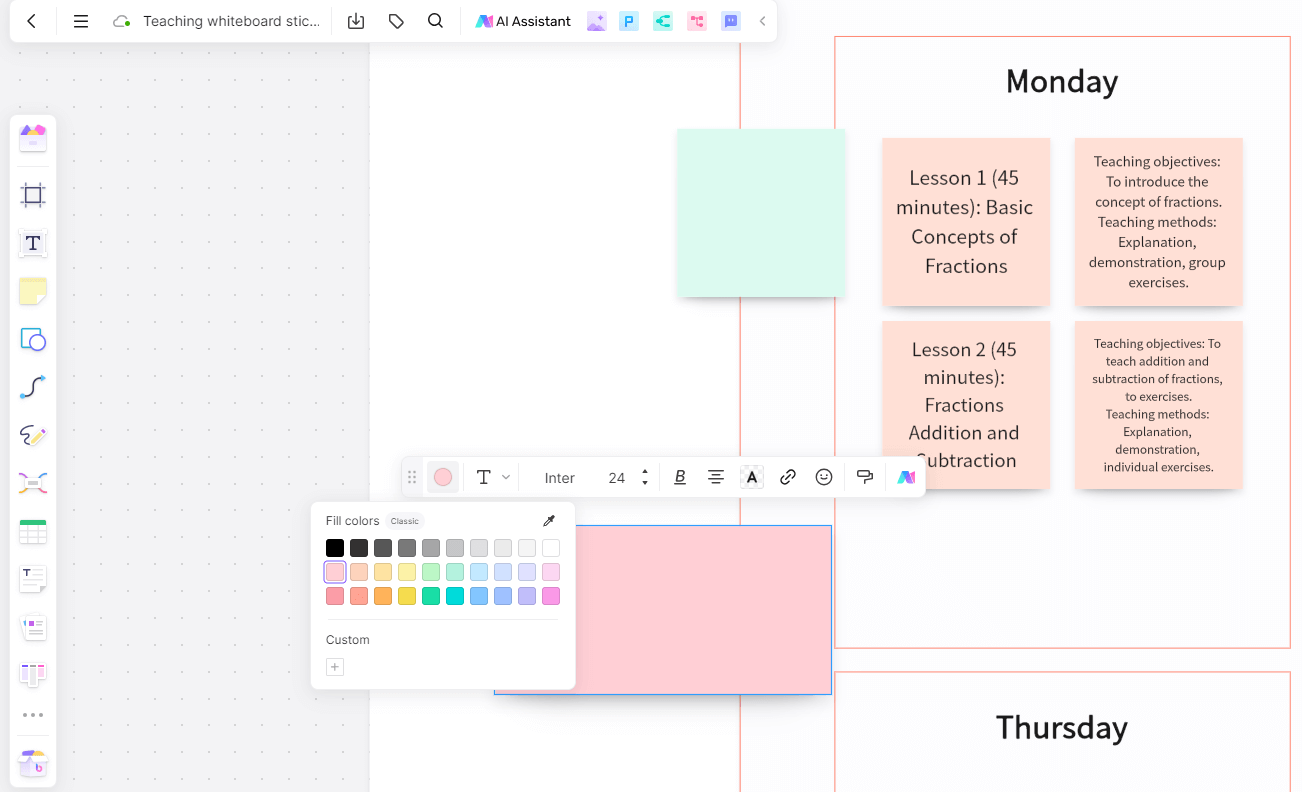This screenshot has height=792, width=1302.
Task: Click the cloud sync status icon
Action: (x=122, y=21)
